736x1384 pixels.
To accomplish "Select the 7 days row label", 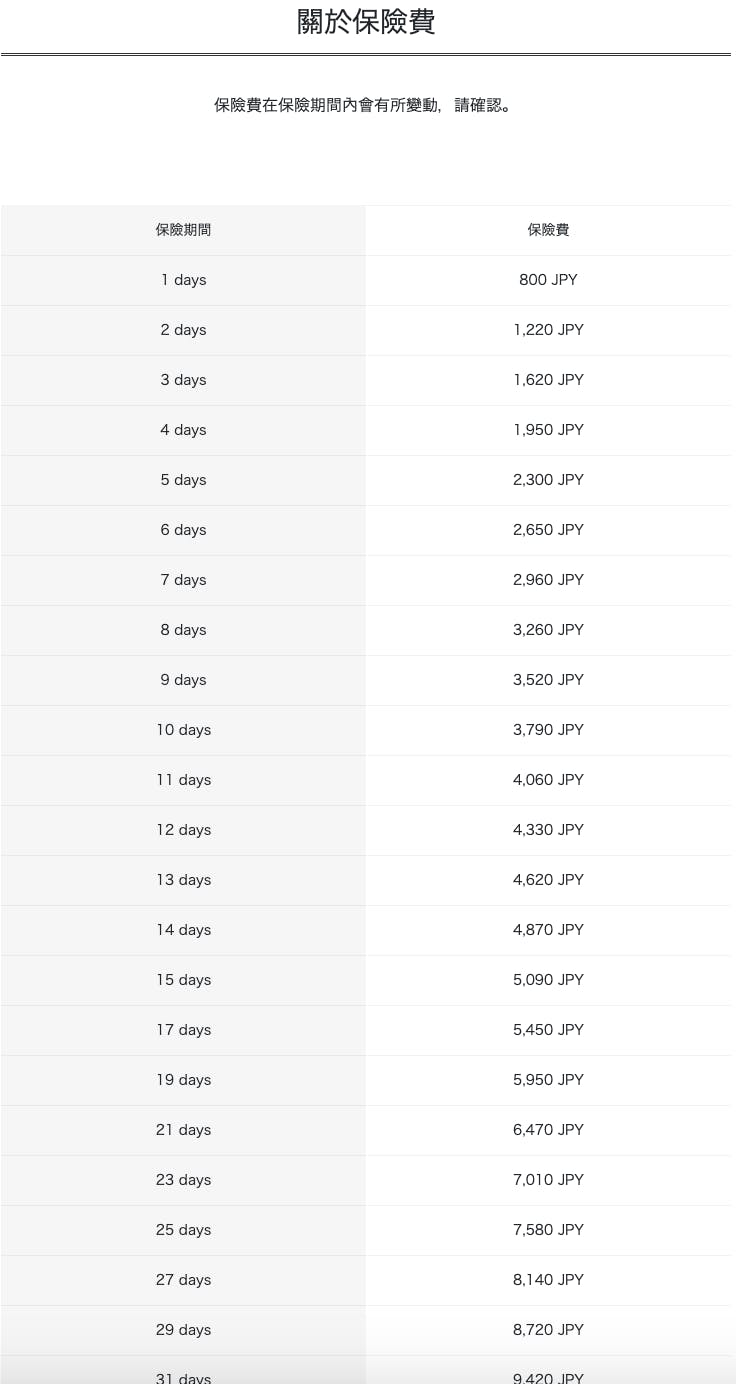I will (183, 580).
